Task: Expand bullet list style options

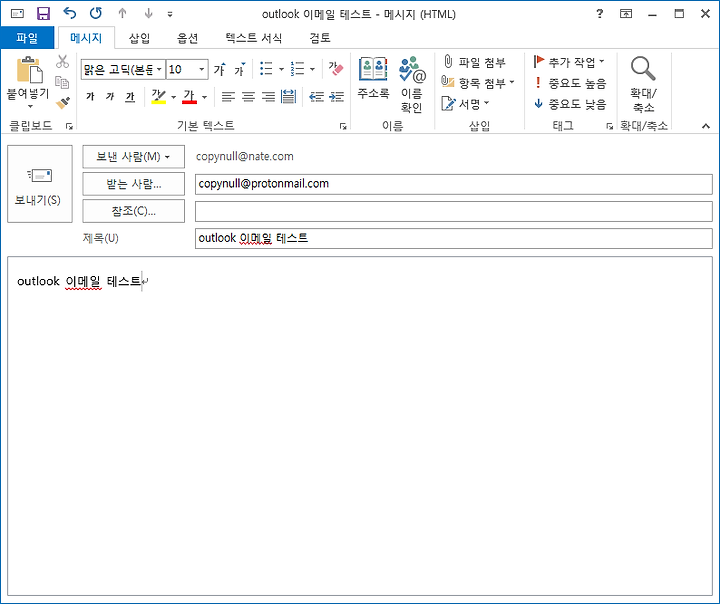Action: pyautogui.click(x=281, y=69)
